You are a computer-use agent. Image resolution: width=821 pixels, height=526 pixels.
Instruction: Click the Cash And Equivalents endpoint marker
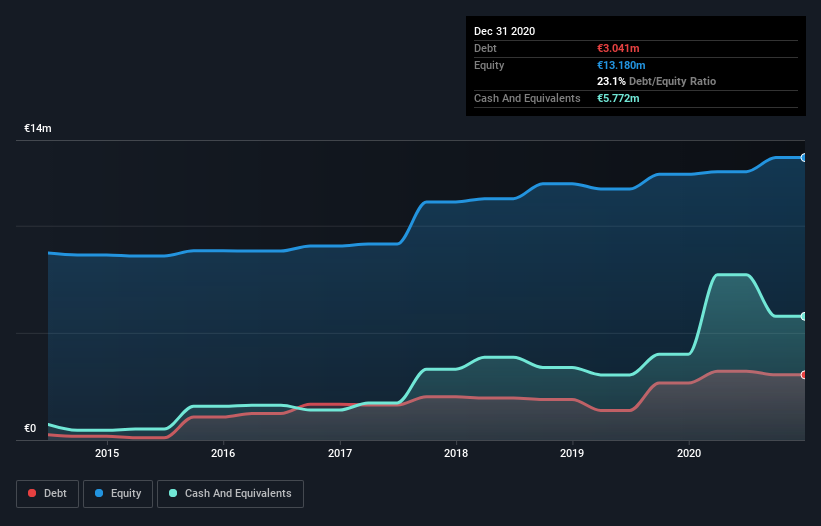804,316
